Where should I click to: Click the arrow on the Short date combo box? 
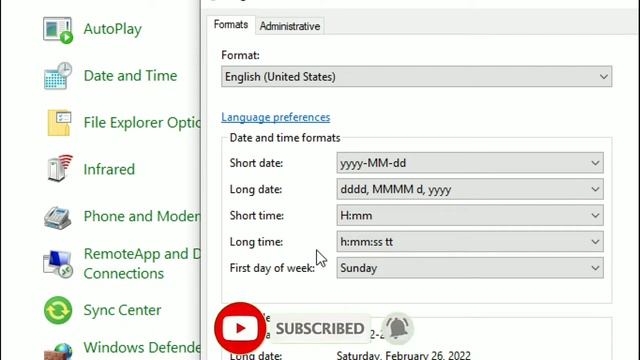pyautogui.click(x=595, y=163)
